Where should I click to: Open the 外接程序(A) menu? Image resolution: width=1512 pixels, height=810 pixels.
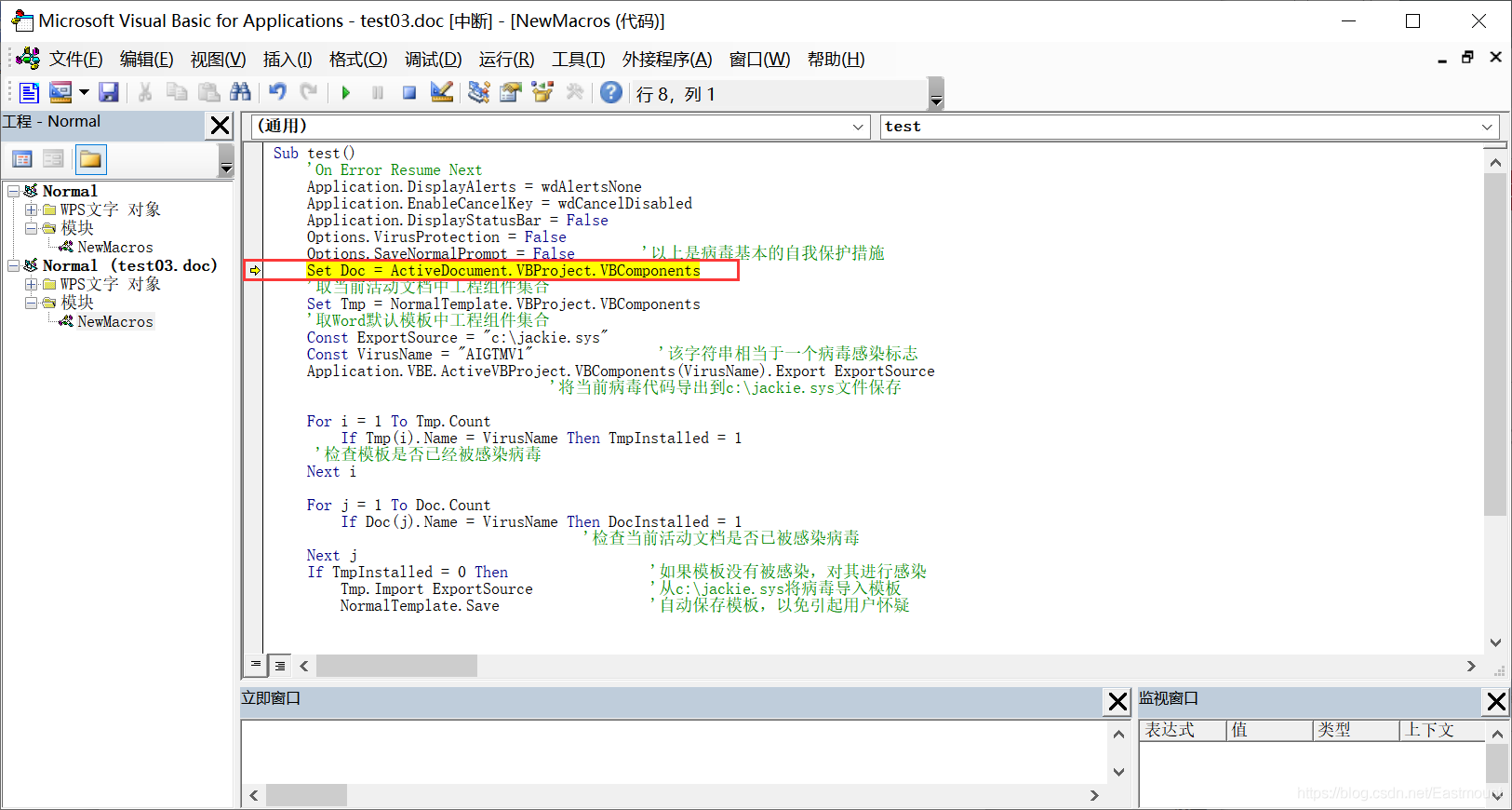tap(667, 60)
